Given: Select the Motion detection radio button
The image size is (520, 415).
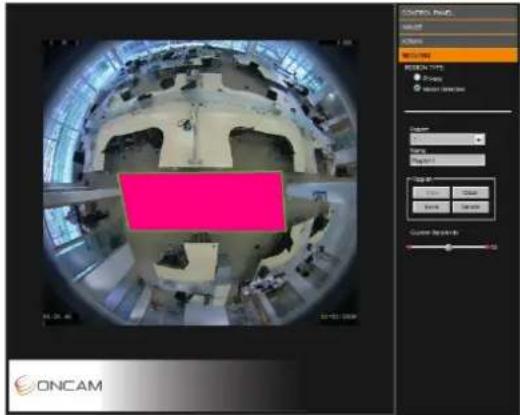Looking at the screenshot, I should [x=417, y=88].
